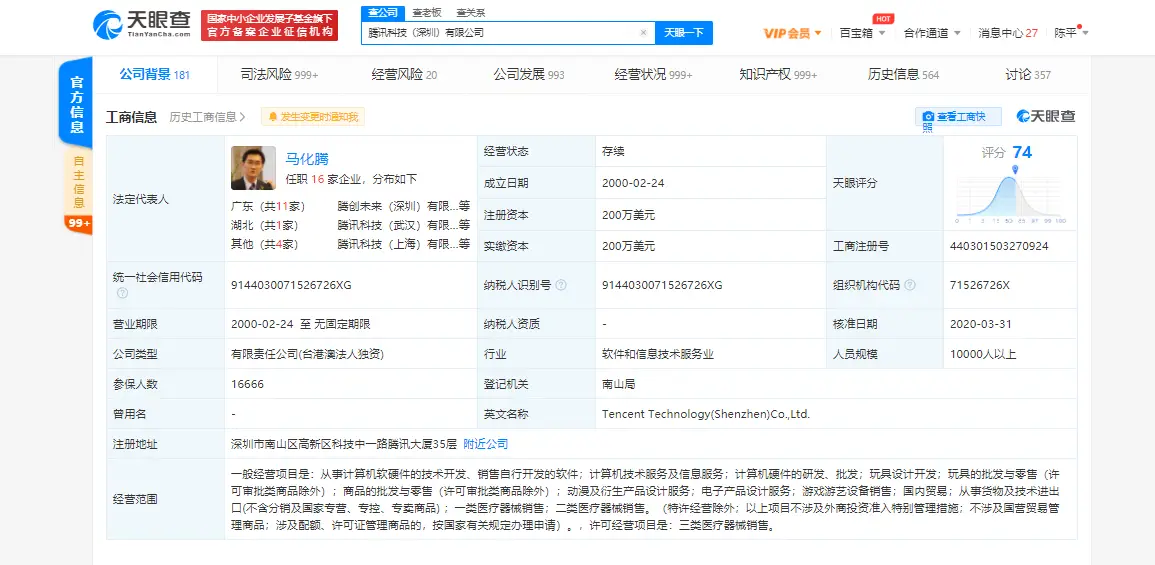Screen dimensions: 1155x565
Task: Click 马化腾 portrait photo
Action: (x=253, y=168)
